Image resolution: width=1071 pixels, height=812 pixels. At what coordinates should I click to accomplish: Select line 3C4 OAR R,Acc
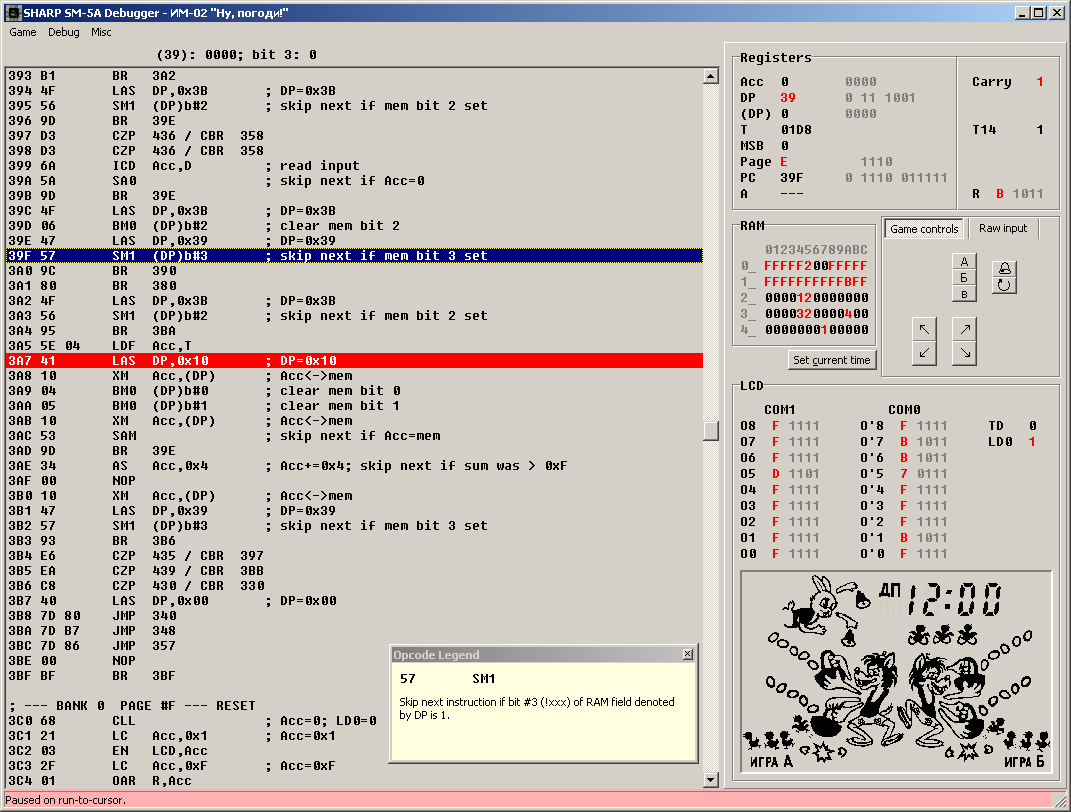pyautogui.click(x=354, y=781)
